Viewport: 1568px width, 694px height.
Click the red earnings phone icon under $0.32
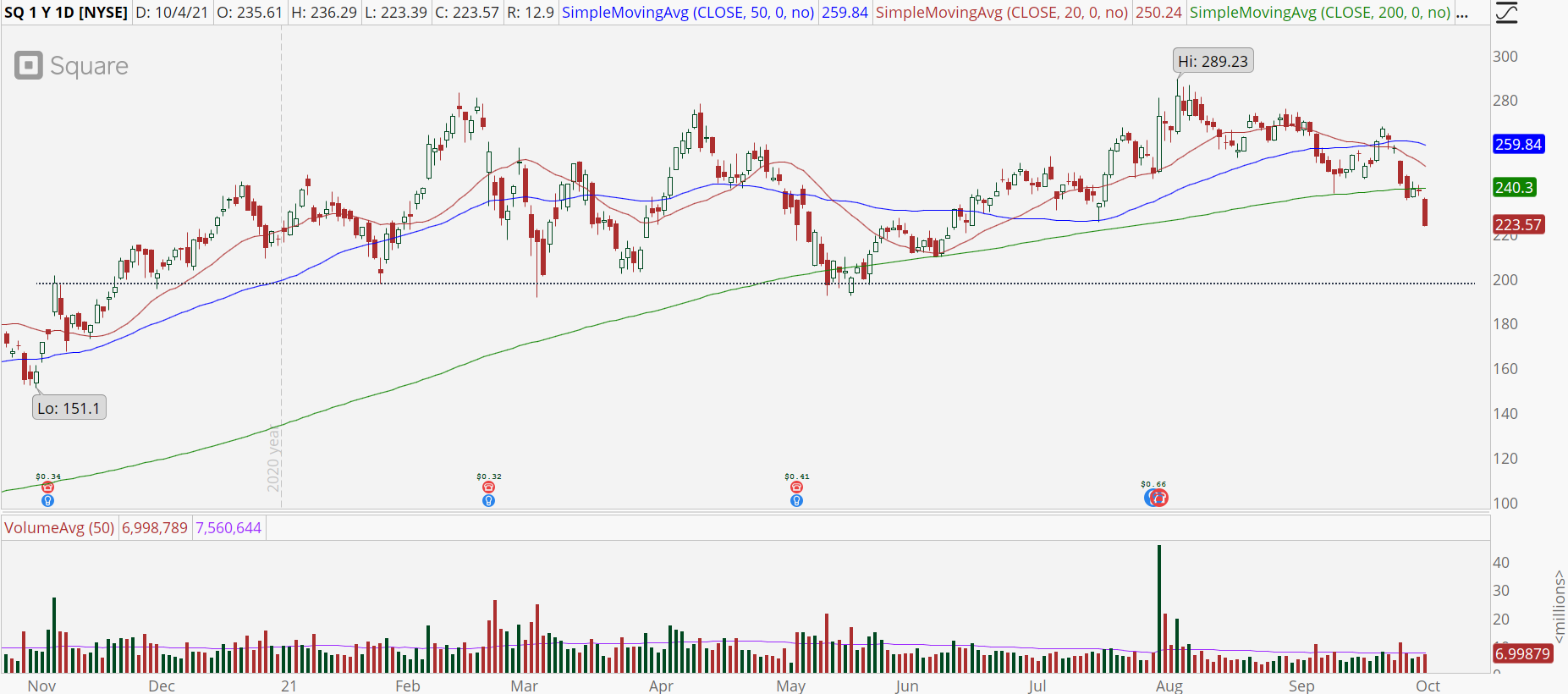click(488, 487)
